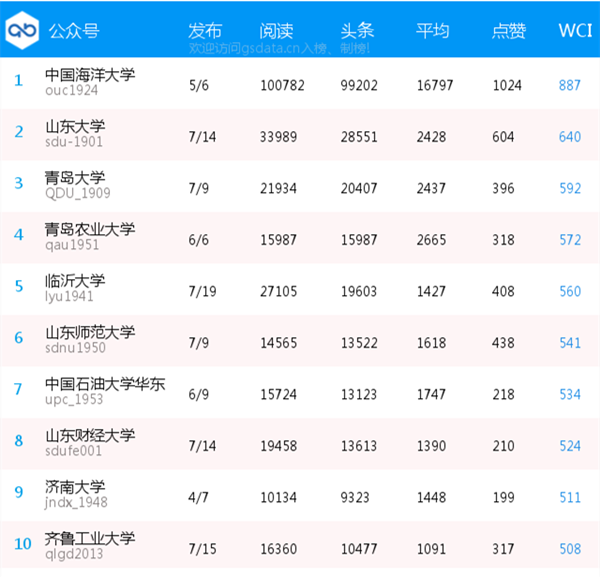Click read count 100782

[282, 85]
